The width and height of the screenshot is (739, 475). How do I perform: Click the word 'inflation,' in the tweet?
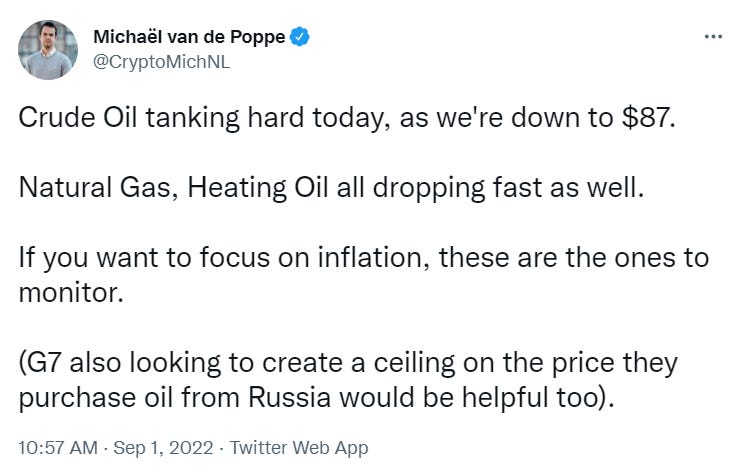[x=374, y=258]
